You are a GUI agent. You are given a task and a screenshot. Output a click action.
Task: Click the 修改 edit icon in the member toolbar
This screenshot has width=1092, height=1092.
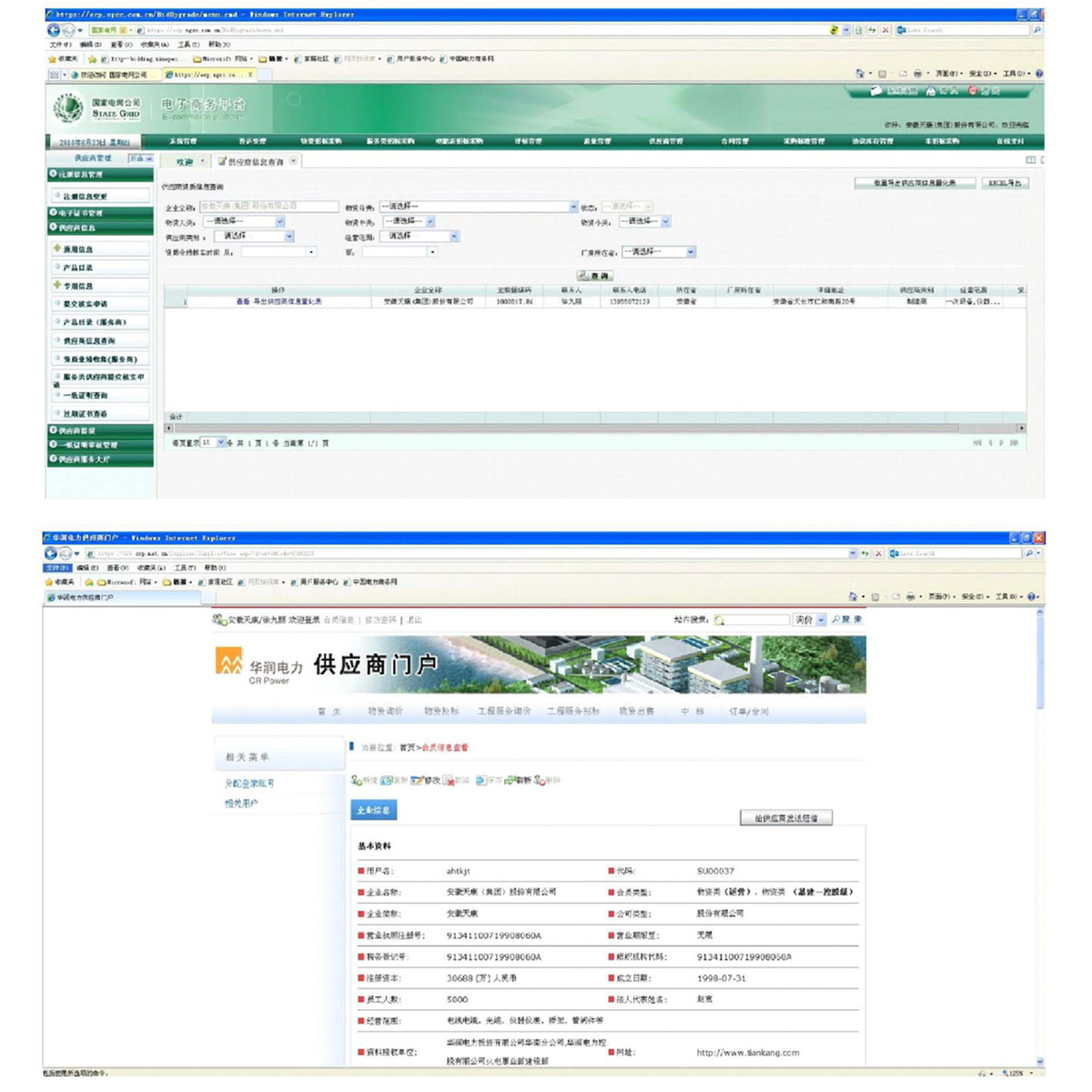pos(425,781)
